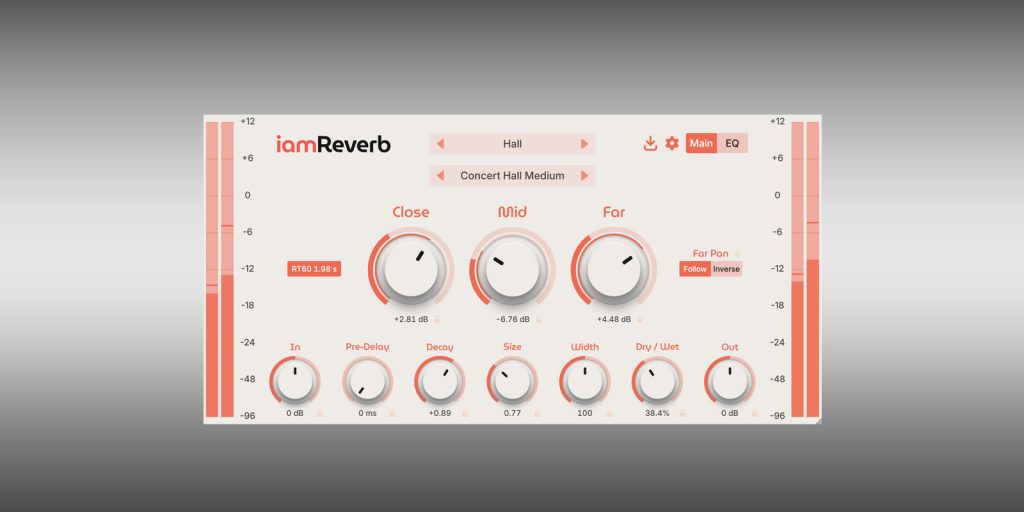The height and width of the screenshot is (512, 1024).
Task: Click the preset download/save icon
Action: click(650, 144)
